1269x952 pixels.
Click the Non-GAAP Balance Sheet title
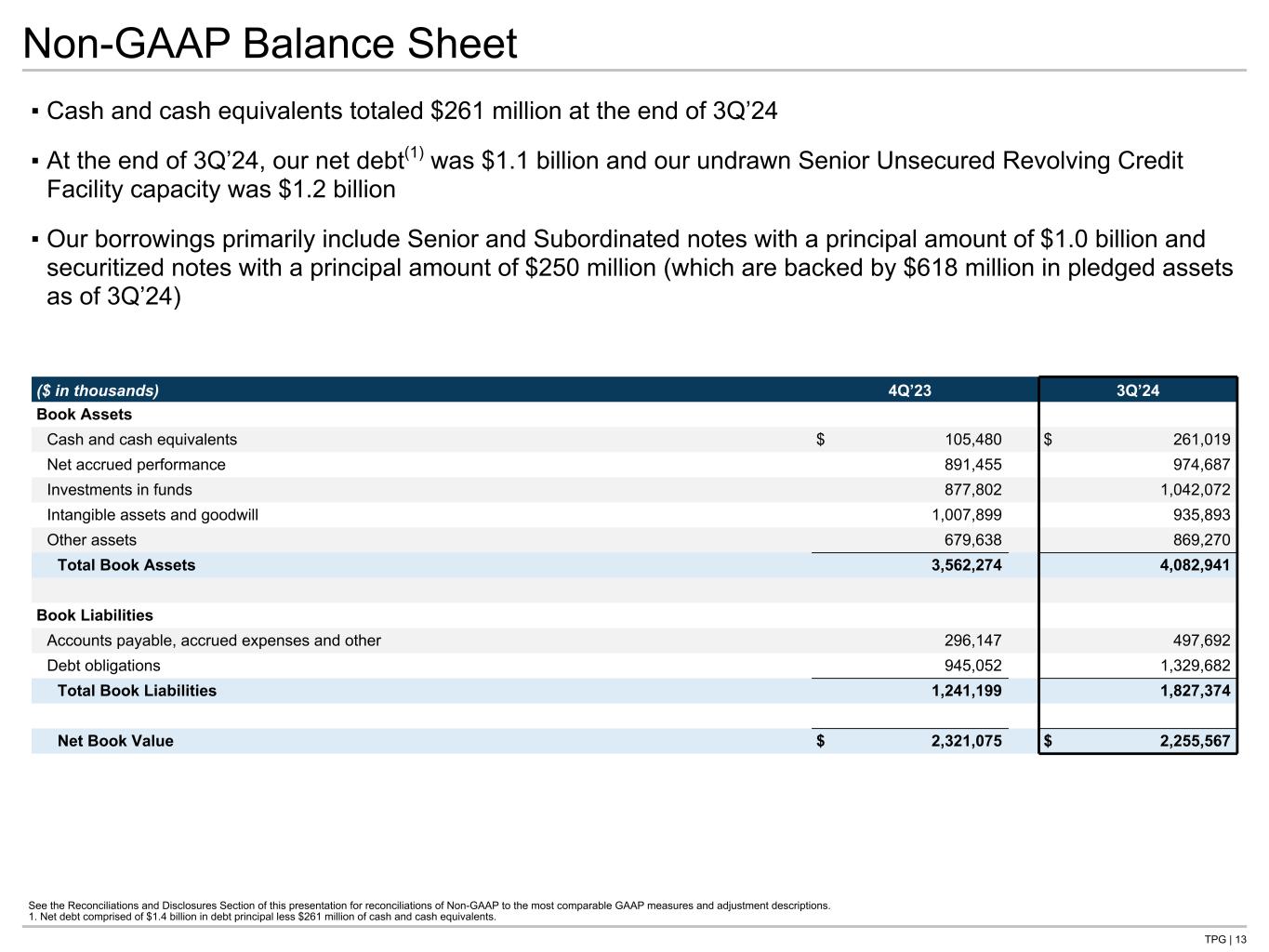pyautogui.click(x=270, y=44)
